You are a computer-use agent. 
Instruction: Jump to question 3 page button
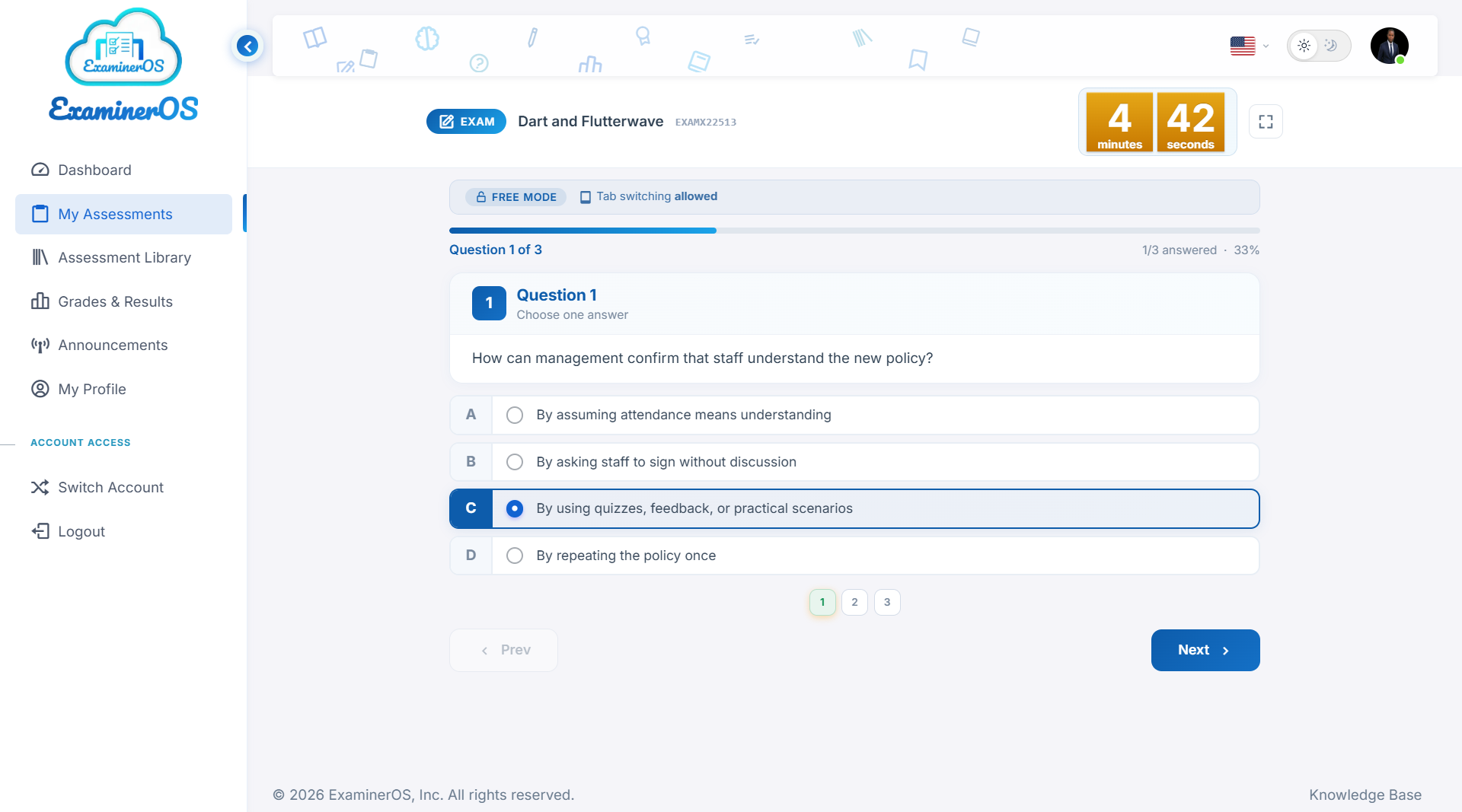887,602
